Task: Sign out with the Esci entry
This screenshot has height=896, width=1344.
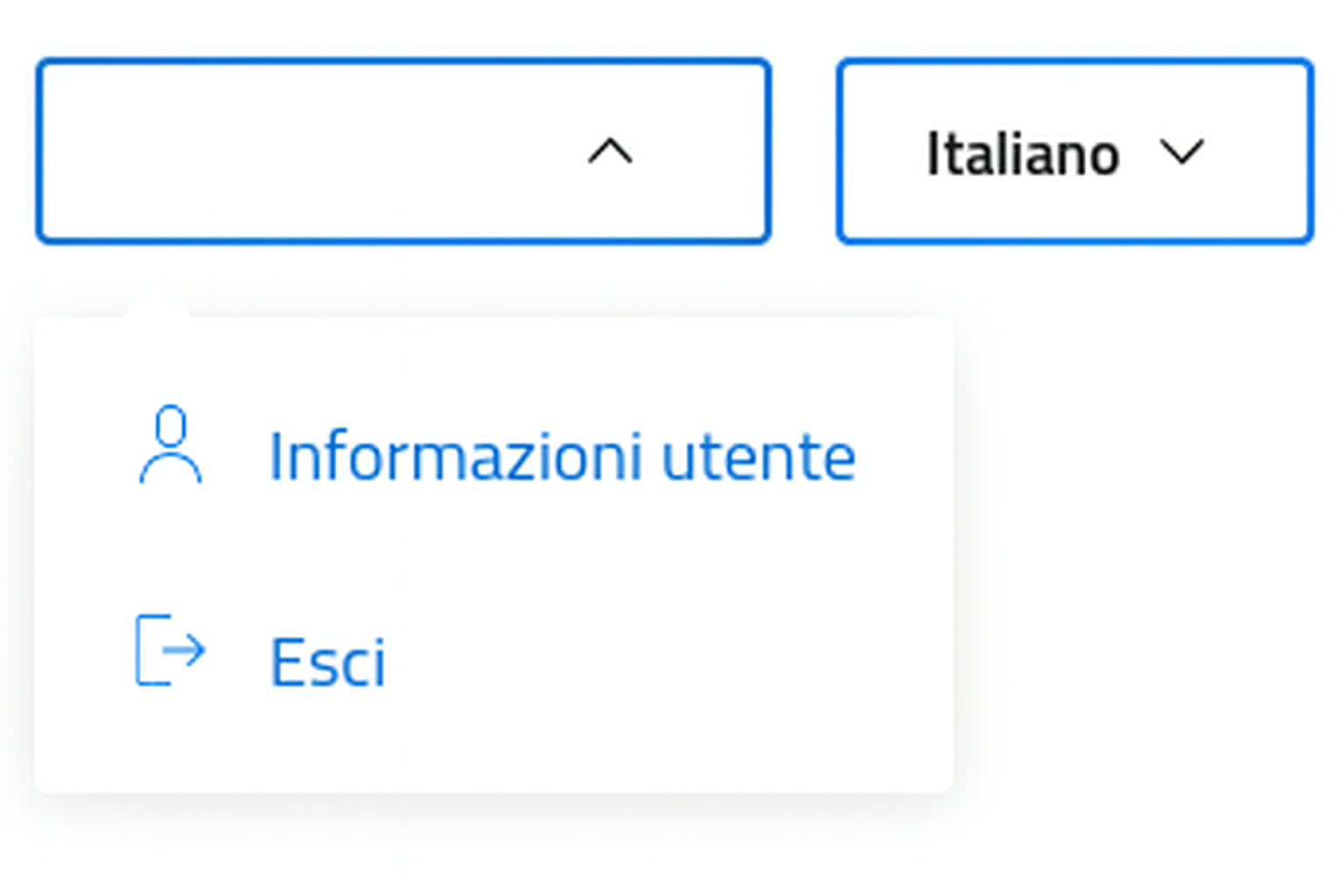Action: pos(262,658)
